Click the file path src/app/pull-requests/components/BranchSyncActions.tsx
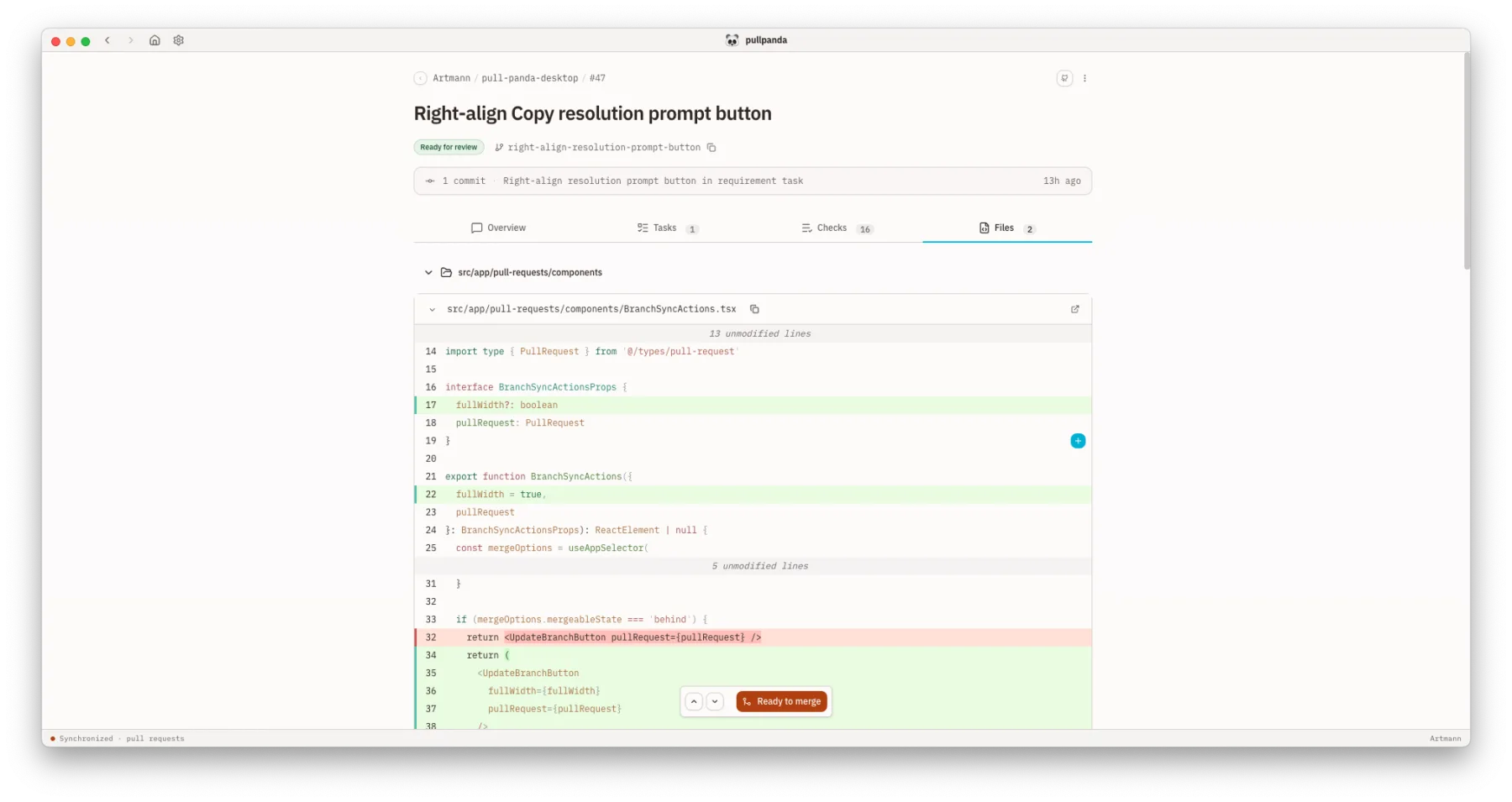 click(591, 309)
